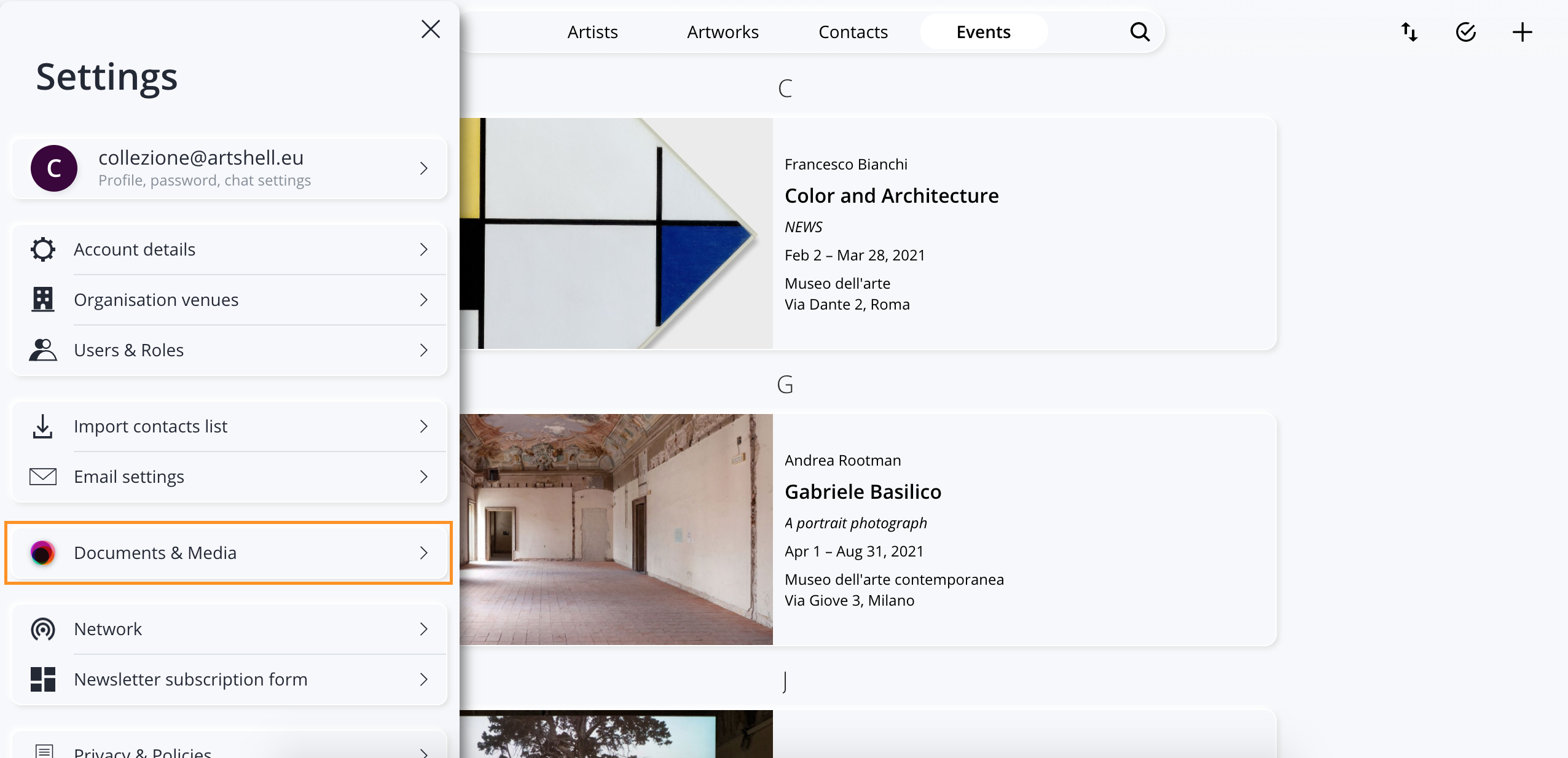
Task: Click the Network broadcast icon
Action: pos(43,629)
